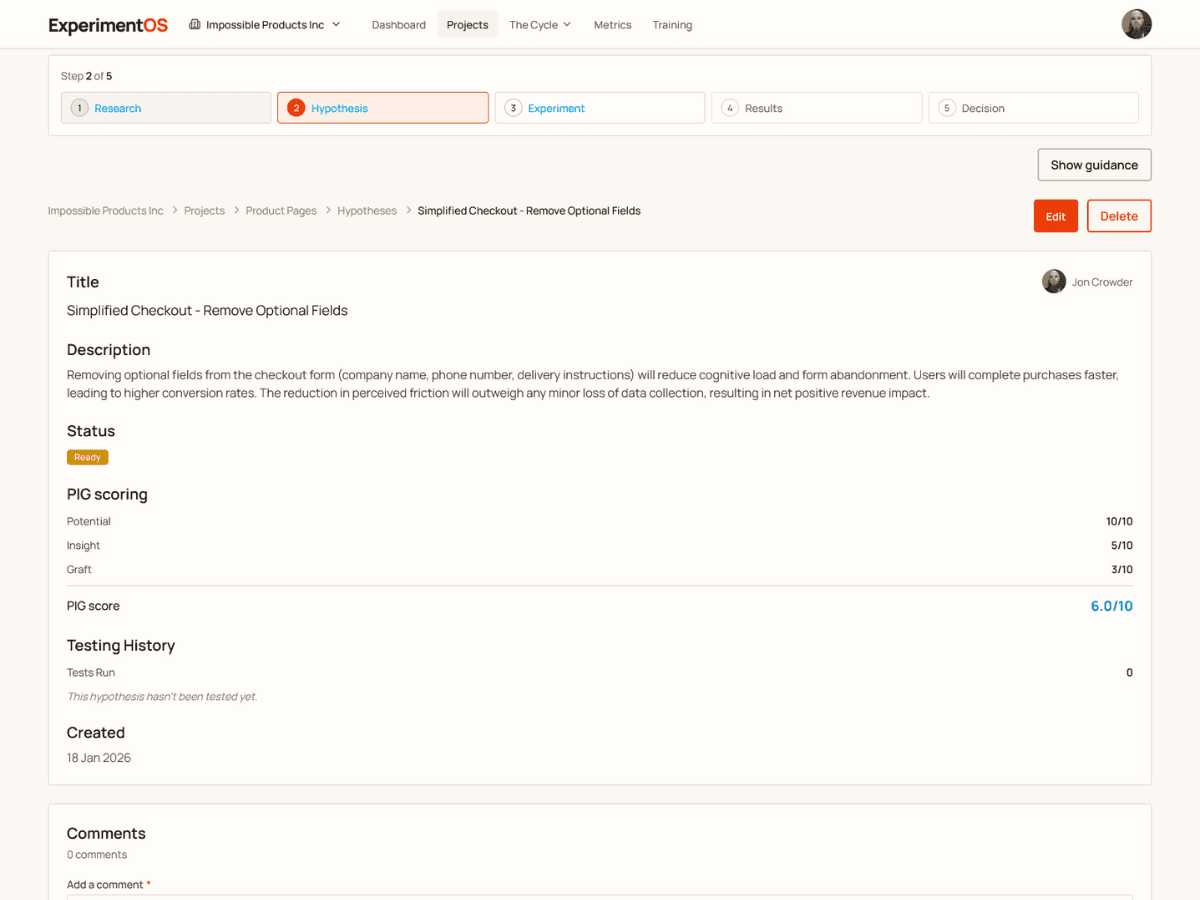Open the user profile avatar menu
This screenshot has width=1200, height=900.
(1136, 25)
